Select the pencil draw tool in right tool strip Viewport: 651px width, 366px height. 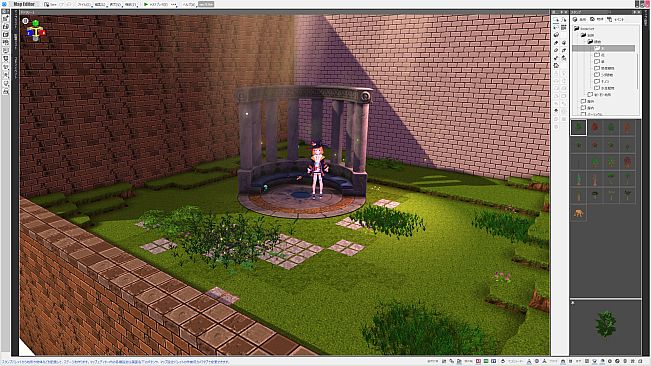(x=556, y=42)
